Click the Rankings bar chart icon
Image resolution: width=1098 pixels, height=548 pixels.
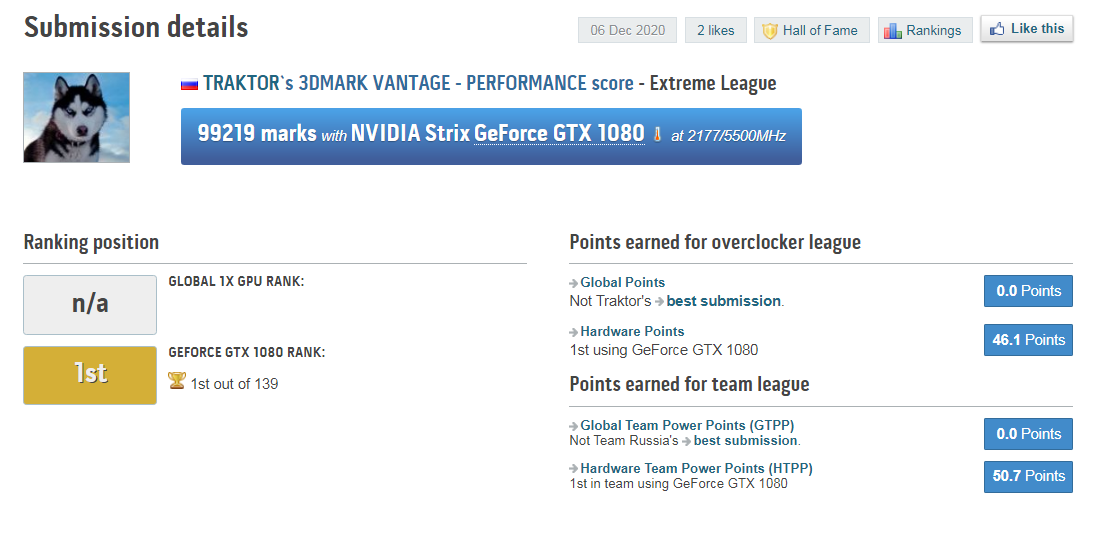(x=893, y=31)
